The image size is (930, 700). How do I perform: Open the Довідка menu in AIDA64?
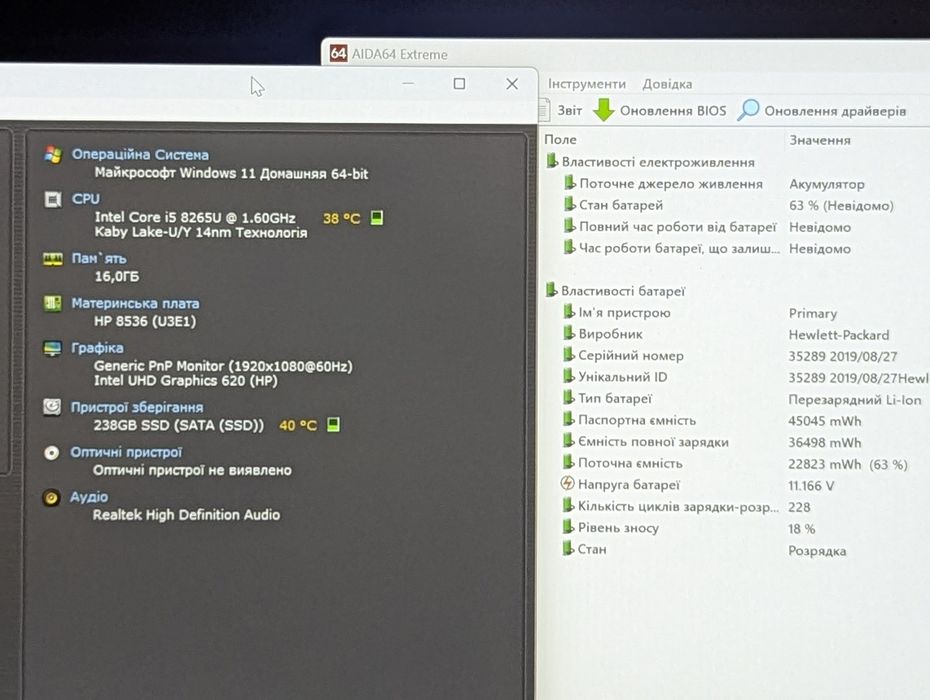pos(667,84)
